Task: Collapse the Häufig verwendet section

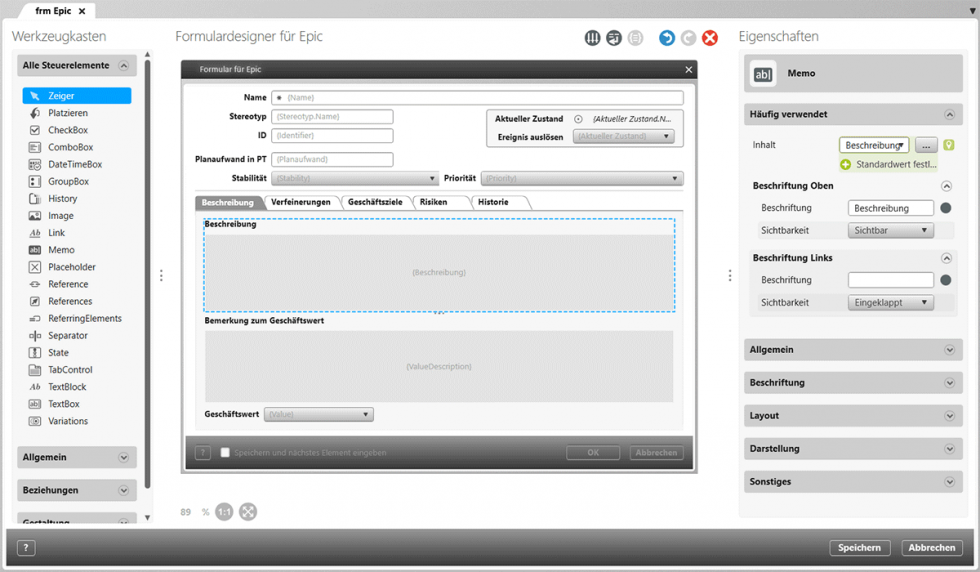Action: [949, 114]
